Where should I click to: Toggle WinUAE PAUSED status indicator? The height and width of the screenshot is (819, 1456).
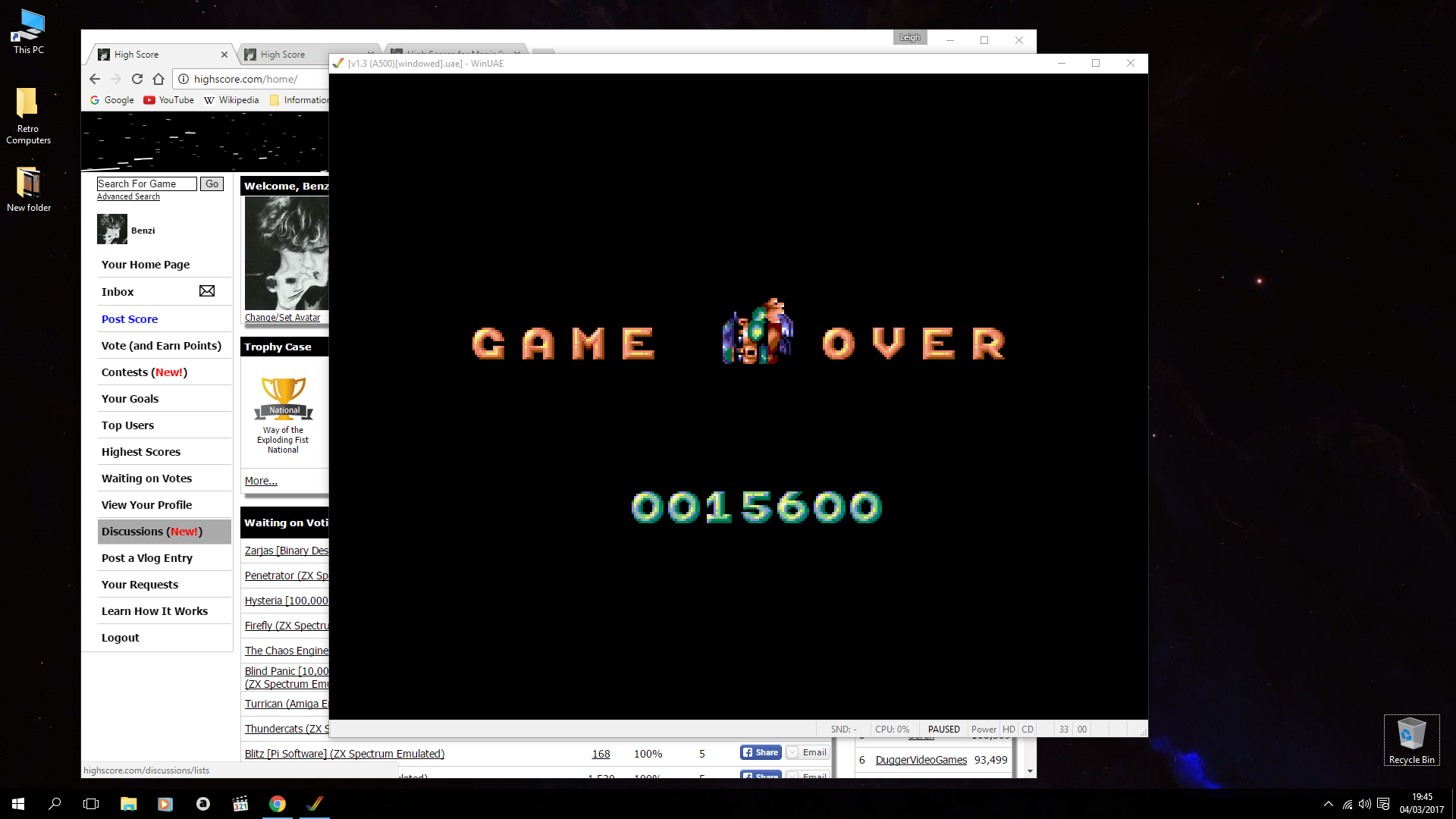(x=943, y=729)
